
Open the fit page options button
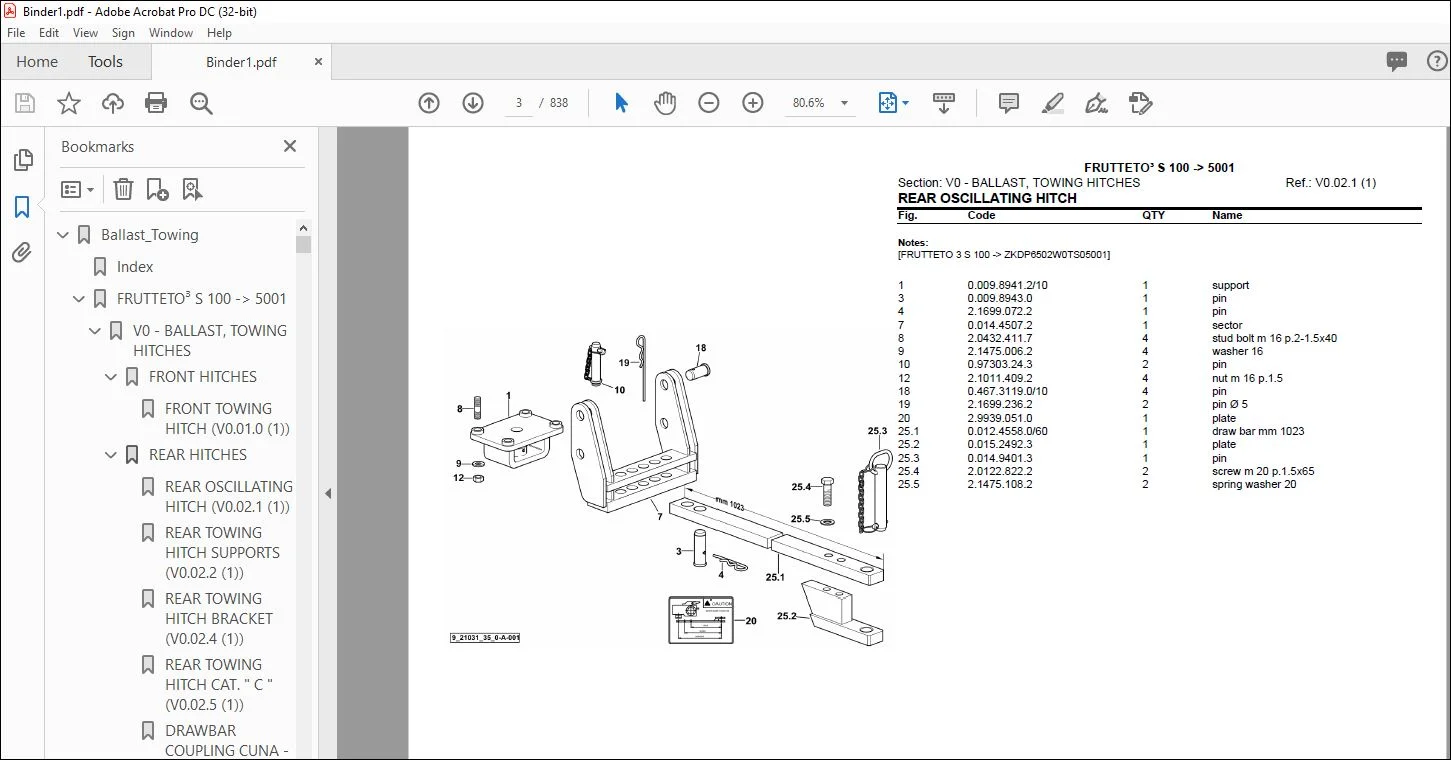point(892,103)
